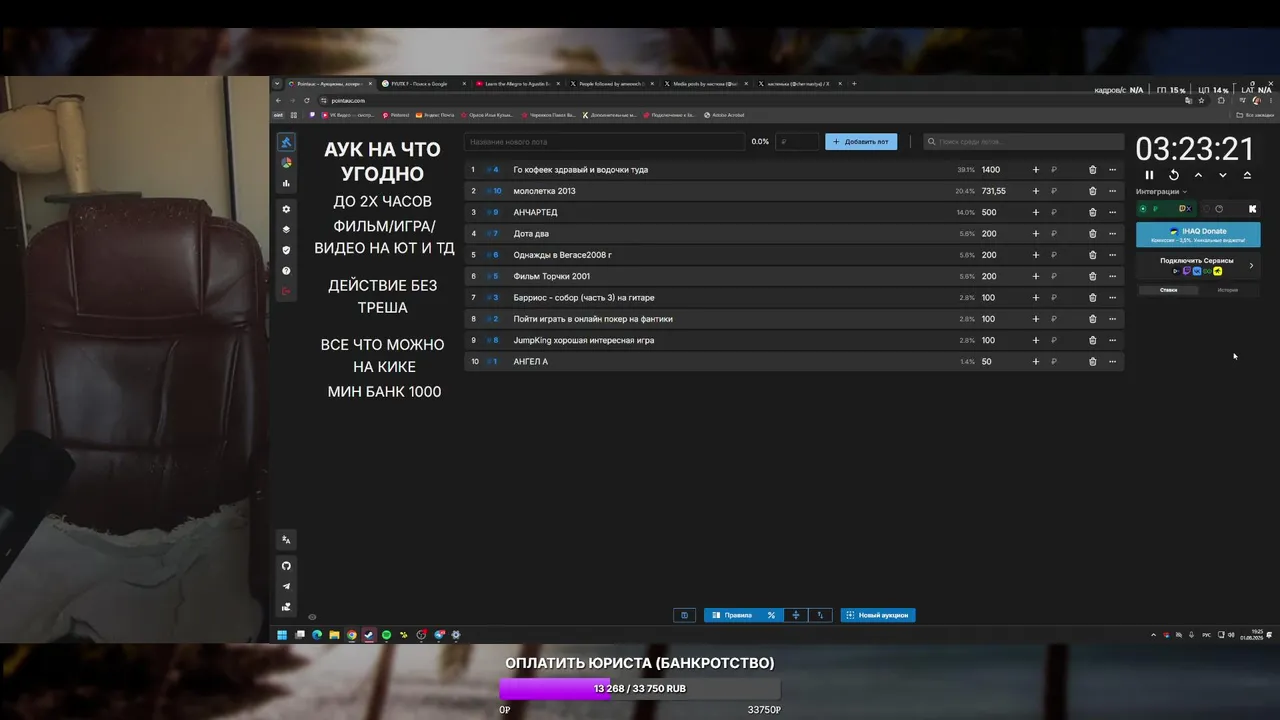Open the settings gear icon in sidebar
1280x720 pixels.
point(286,209)
